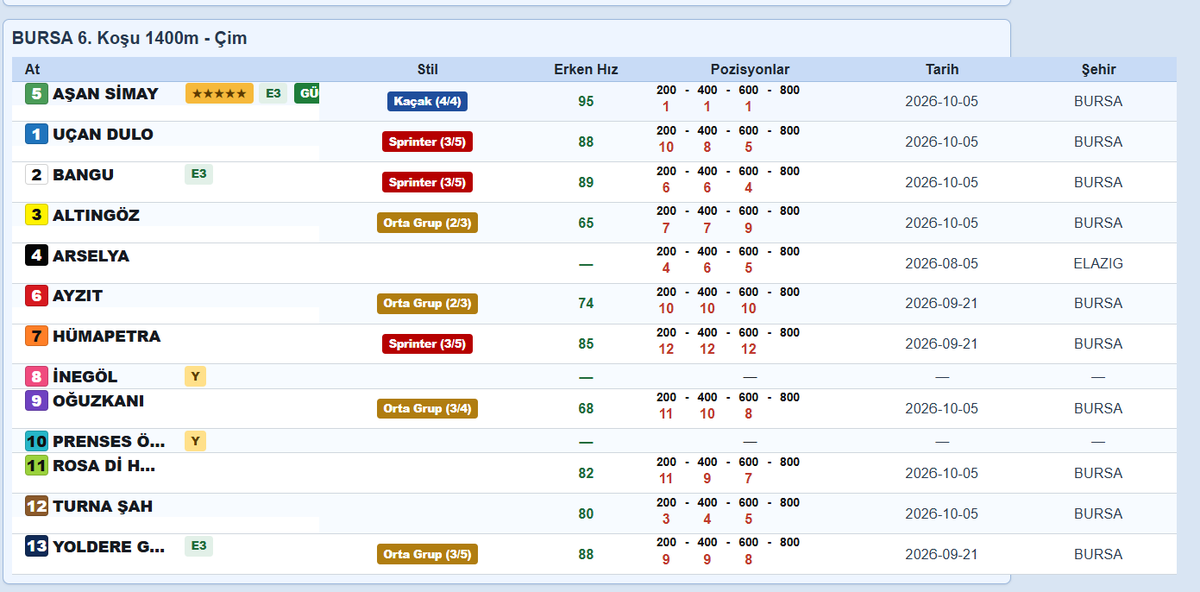1200x592 pixels.
Task: Click Orta Grup (2/3) badge for ALTINGÖZ
Action: click(427, 223)
